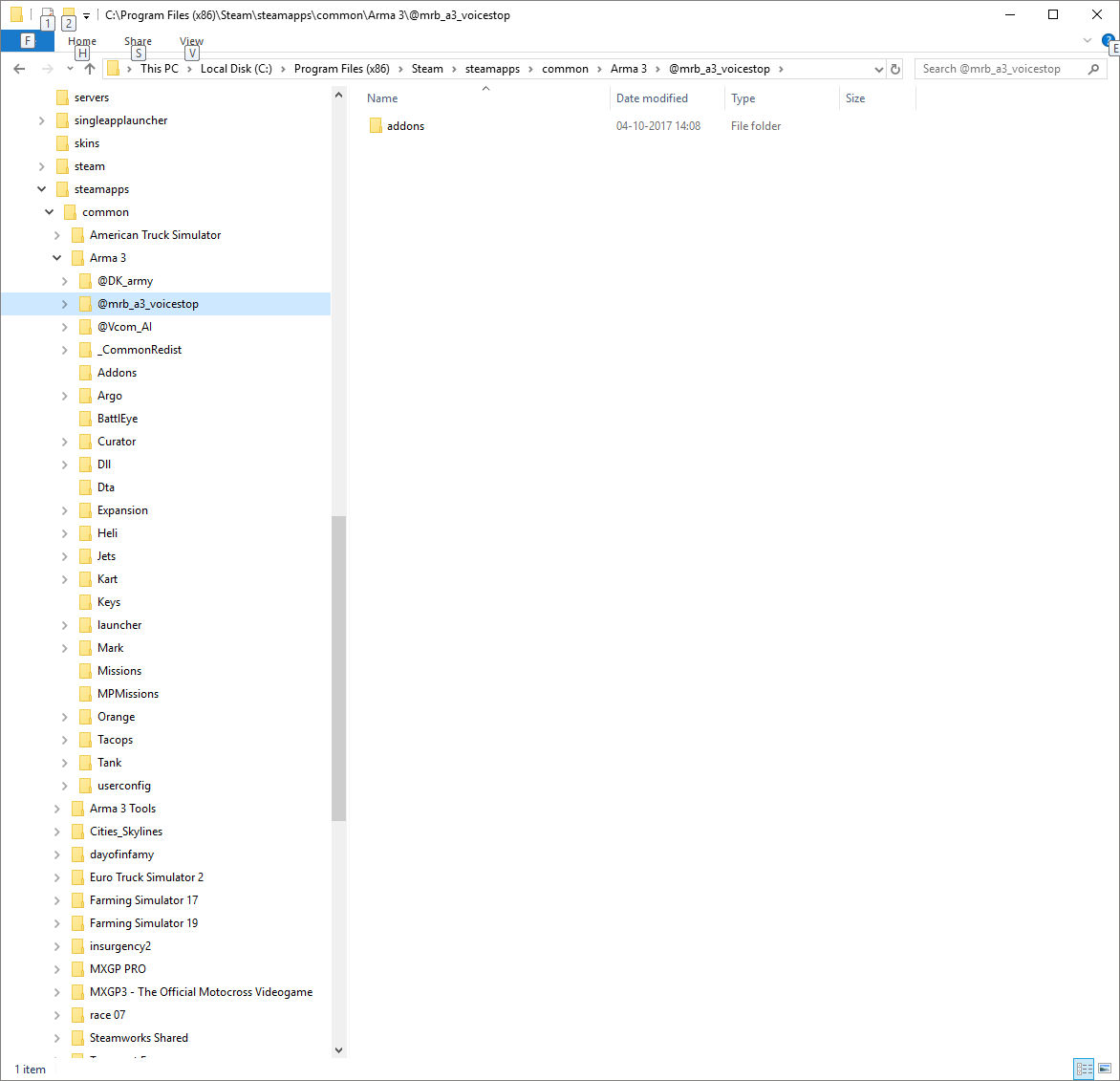
Task: Select the addons folder in file list
Action: pyautogui.click(x=405, y=126)
